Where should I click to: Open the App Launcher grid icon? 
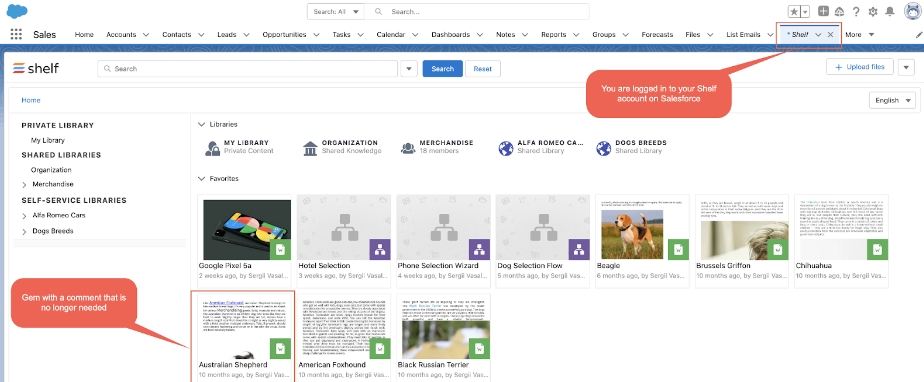(16, 35)
